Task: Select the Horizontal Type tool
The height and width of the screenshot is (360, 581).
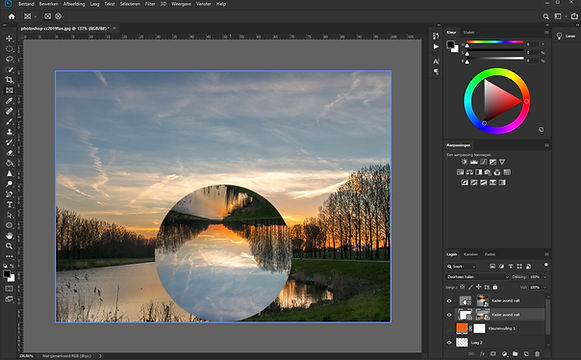Action: [x=9, y=204]
